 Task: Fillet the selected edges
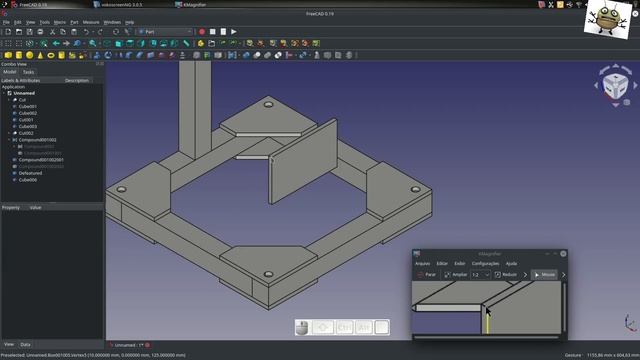129,55
